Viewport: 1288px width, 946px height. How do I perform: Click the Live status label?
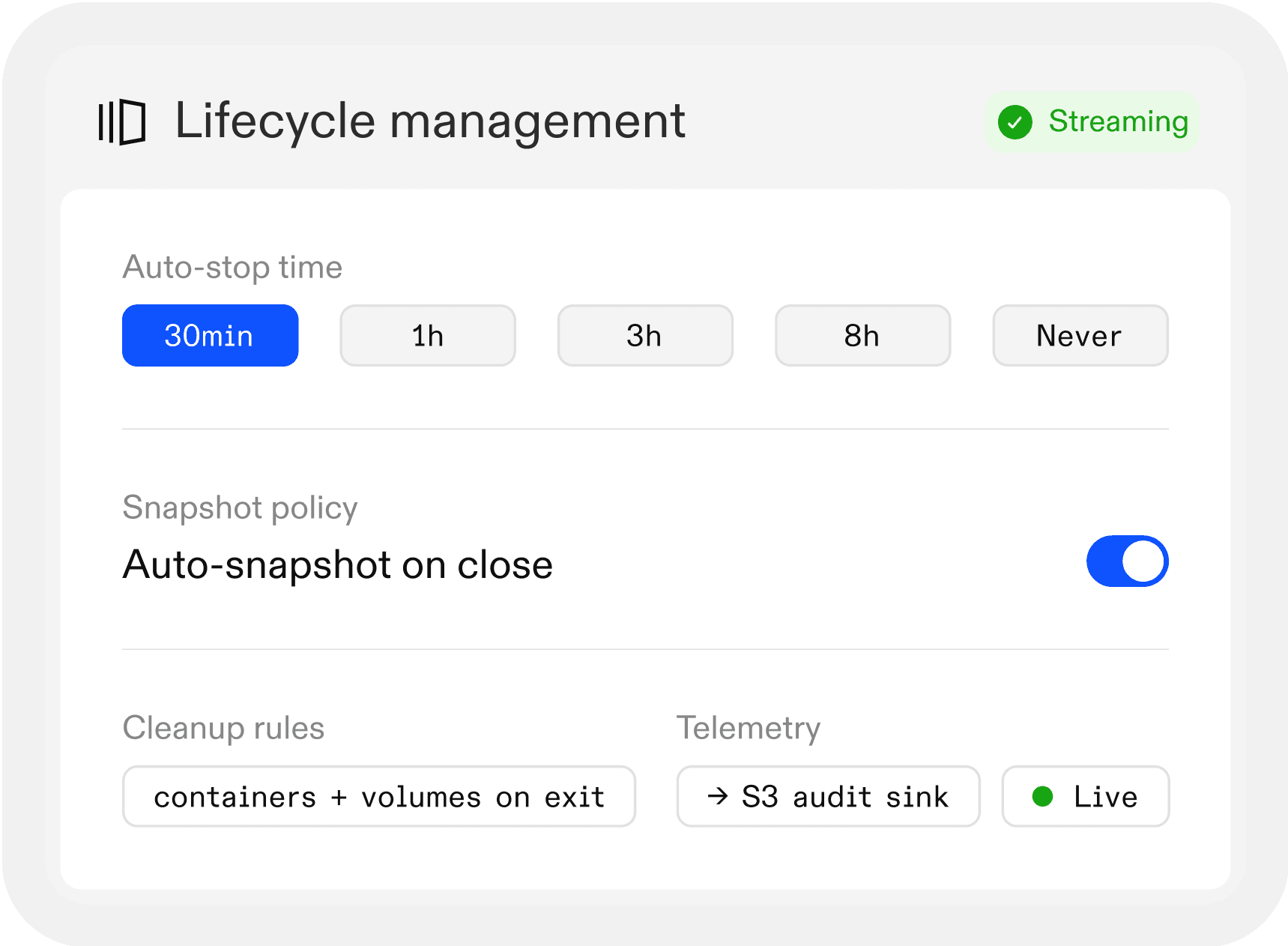(x=1105, y=797)
